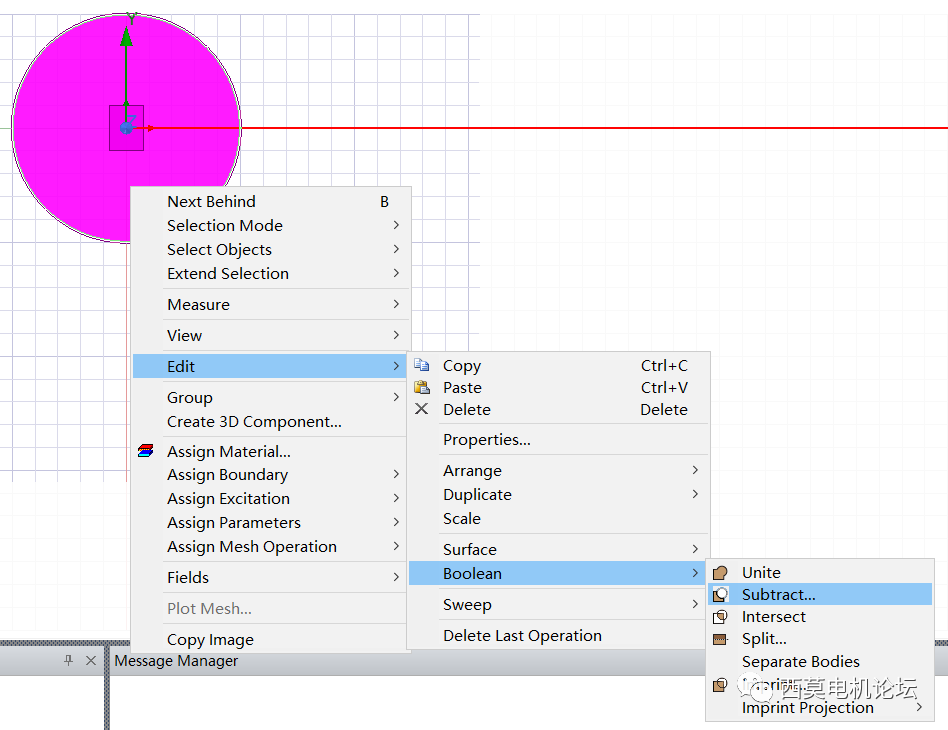Image resolution: width=948 pixels, height=730 pixels.
Task: Choose Assign Material...
Action: 271,451
